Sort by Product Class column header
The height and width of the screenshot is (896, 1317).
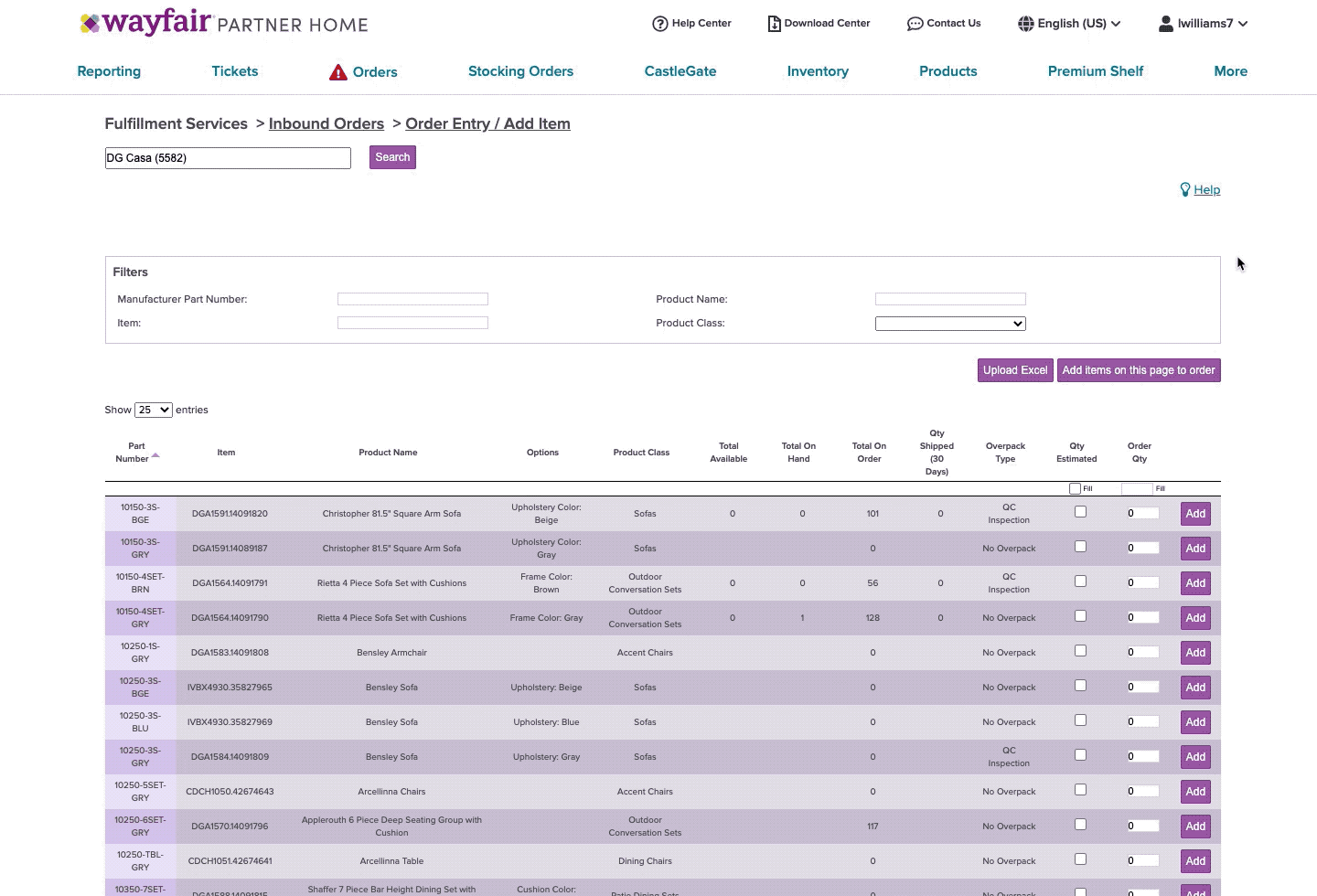[641, 453]
